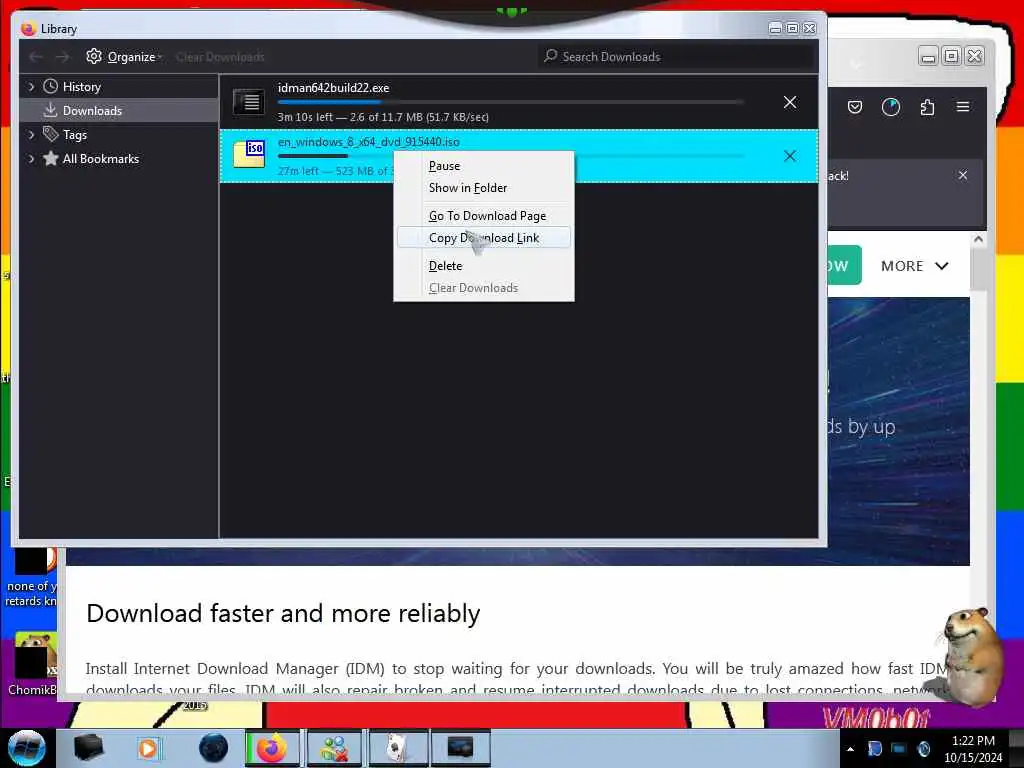Expand the All Bookmarks tree node
The width and height of the screenshot is (1024, 768).
tap(31, 159)
